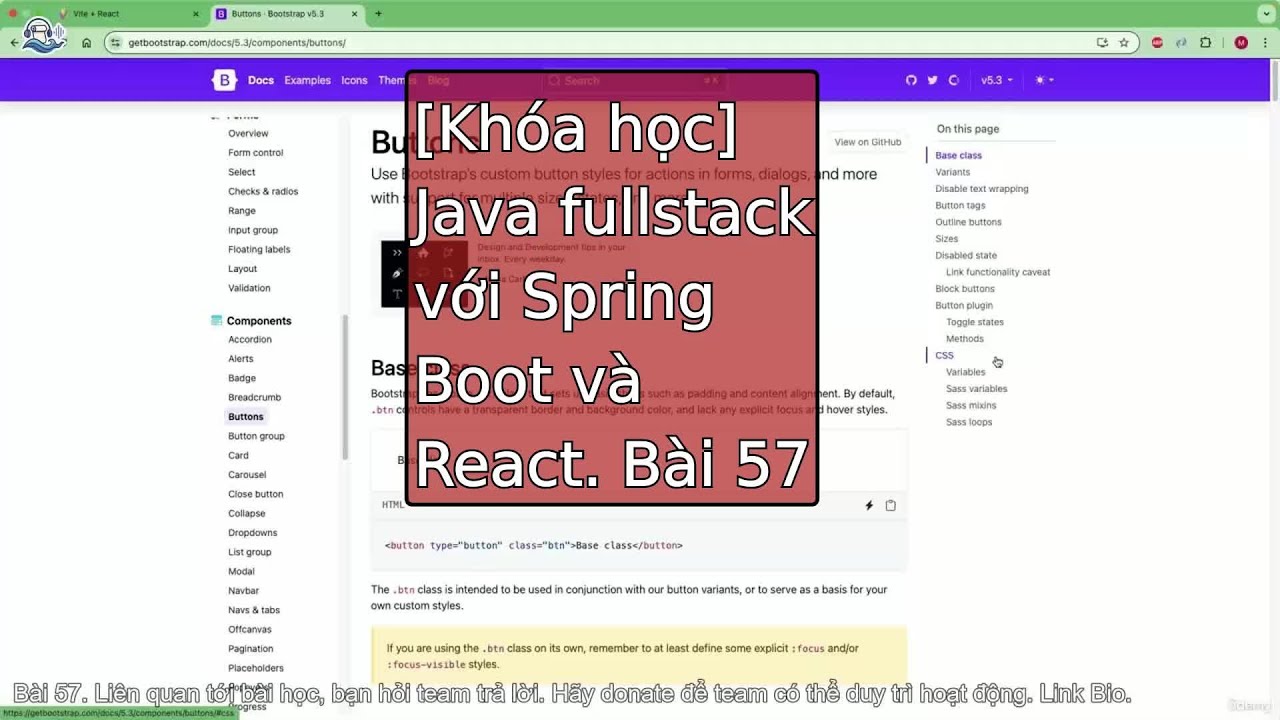
Task: Select the pen annotation tool
Action: (x=396, y=273)
